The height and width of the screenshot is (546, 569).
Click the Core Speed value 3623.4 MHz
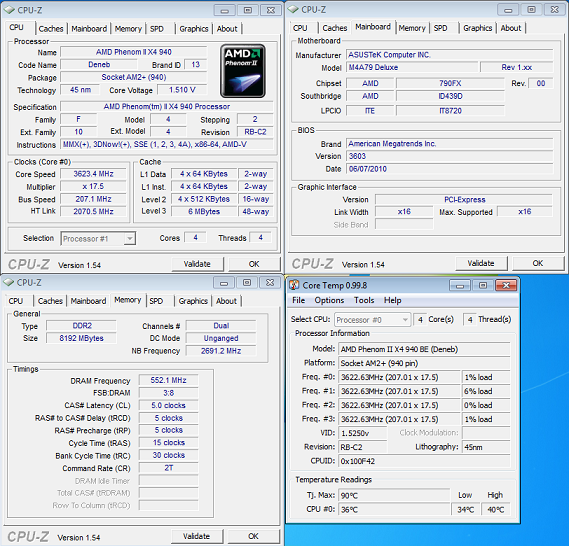coord(93,174)
